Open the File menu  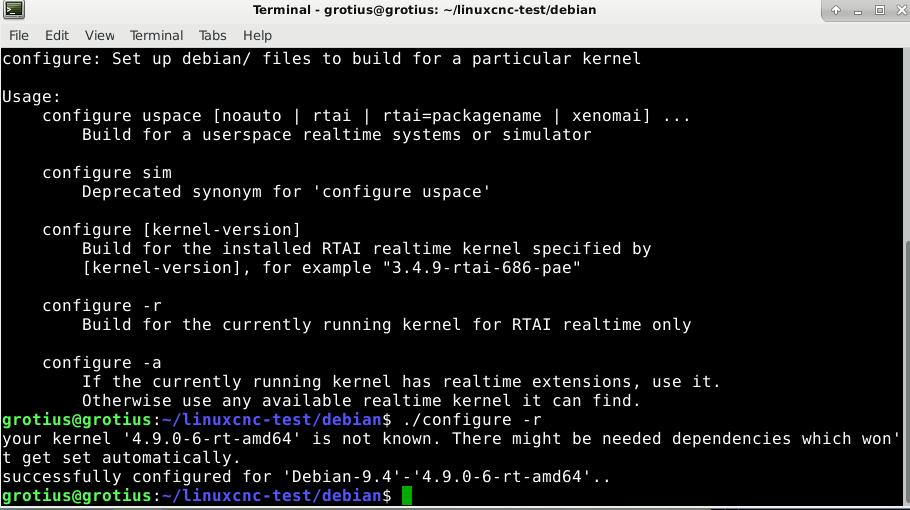[19, 35]
